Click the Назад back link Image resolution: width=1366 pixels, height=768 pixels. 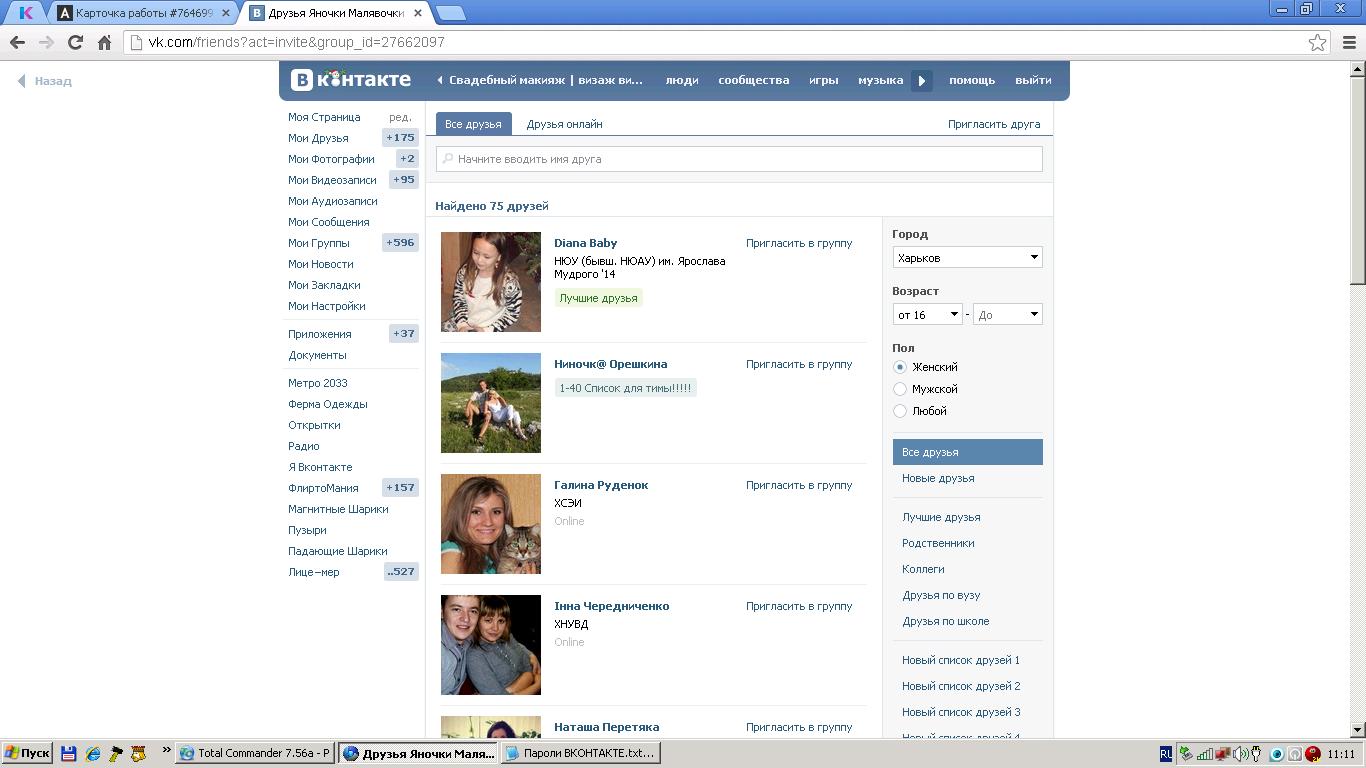pos(45,81)
